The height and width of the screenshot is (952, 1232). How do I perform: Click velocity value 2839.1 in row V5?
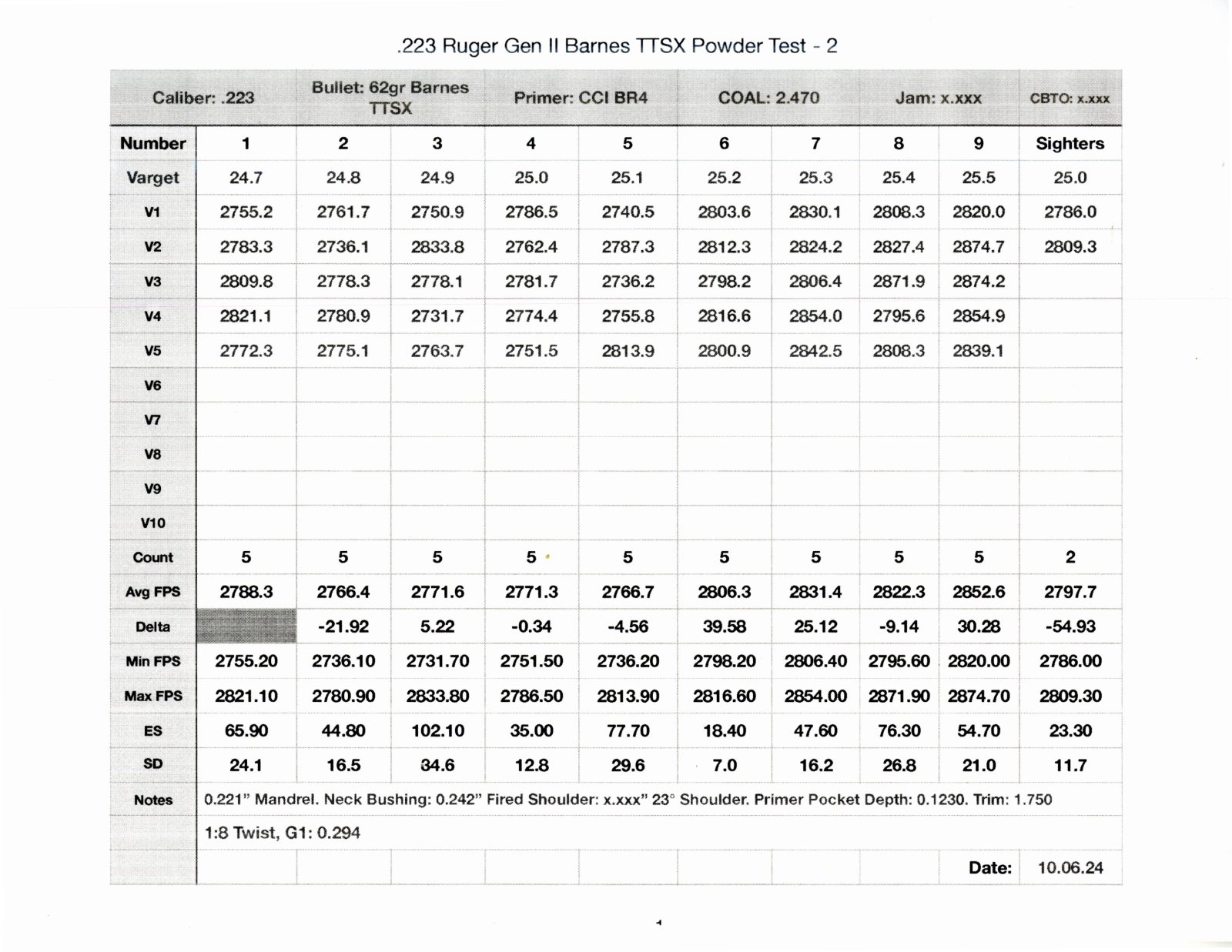pos(978,351)
